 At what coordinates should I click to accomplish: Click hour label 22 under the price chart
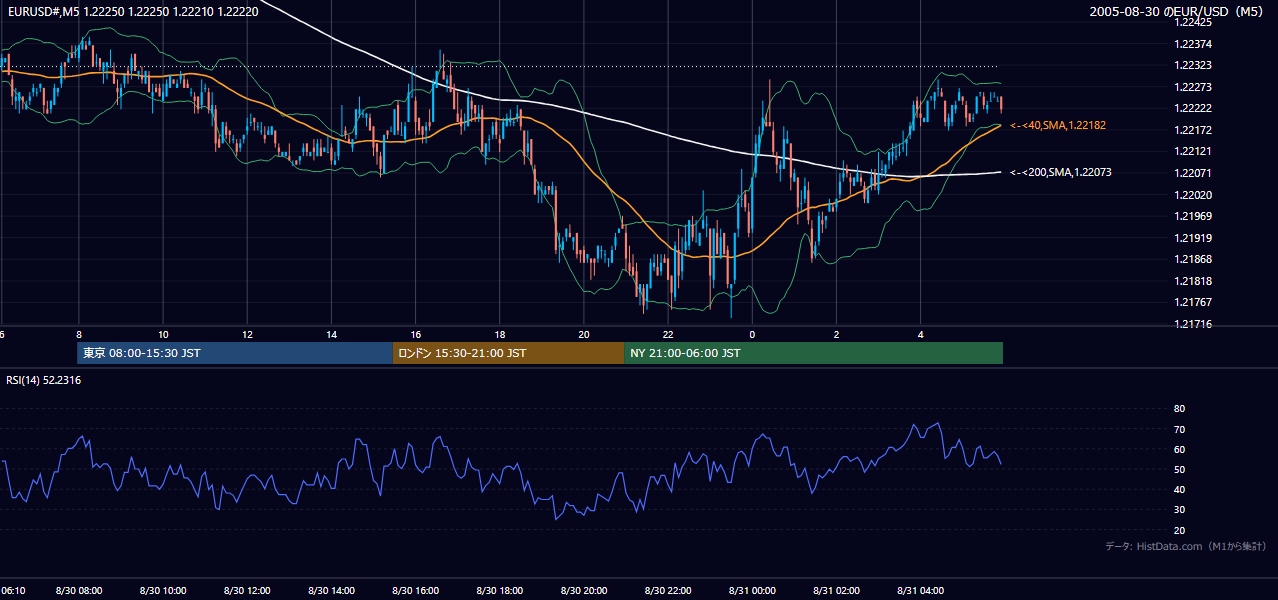tap(668, 334)
